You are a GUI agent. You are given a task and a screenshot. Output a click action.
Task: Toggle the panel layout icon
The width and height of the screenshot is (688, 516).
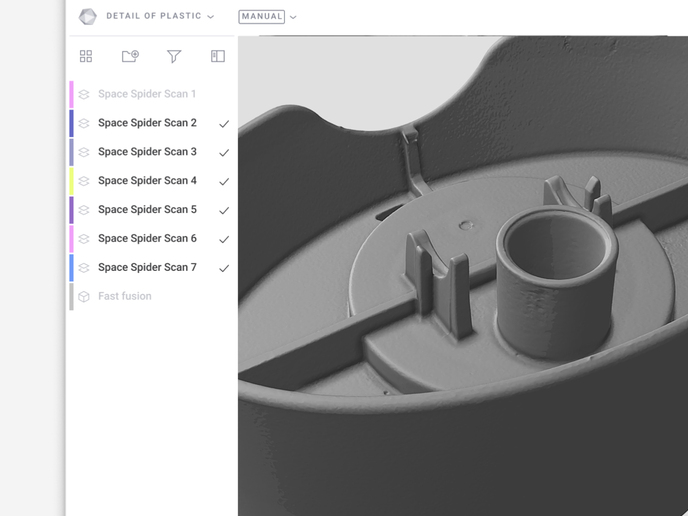coord(218,57)
